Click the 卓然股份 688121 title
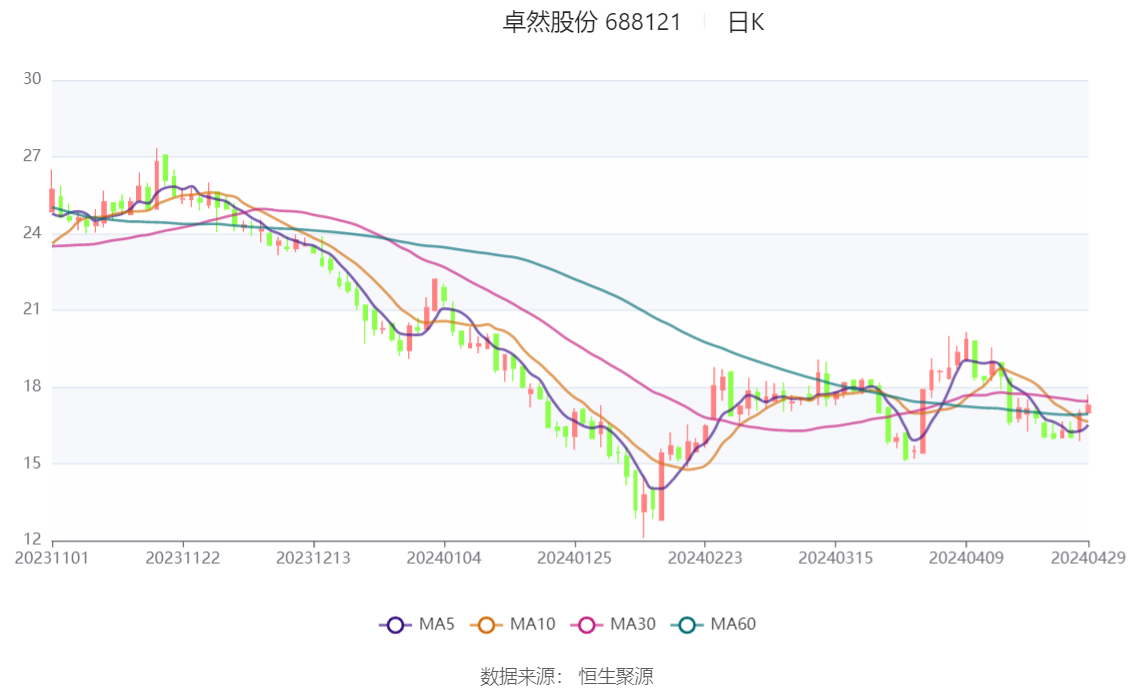Viewport: 1134px width, 689px height. click(592, 22)
